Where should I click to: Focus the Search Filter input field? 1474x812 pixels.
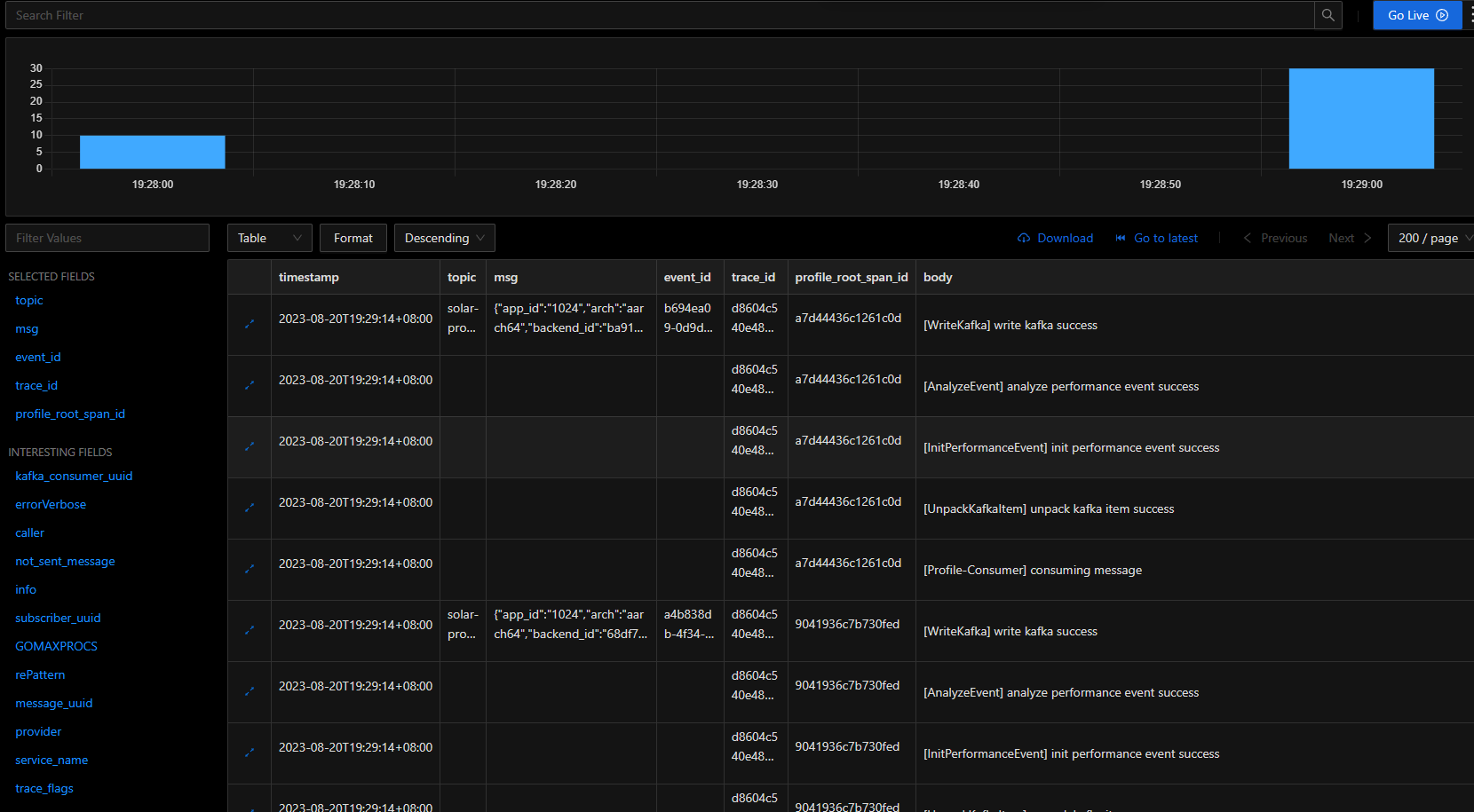[660, 15]
